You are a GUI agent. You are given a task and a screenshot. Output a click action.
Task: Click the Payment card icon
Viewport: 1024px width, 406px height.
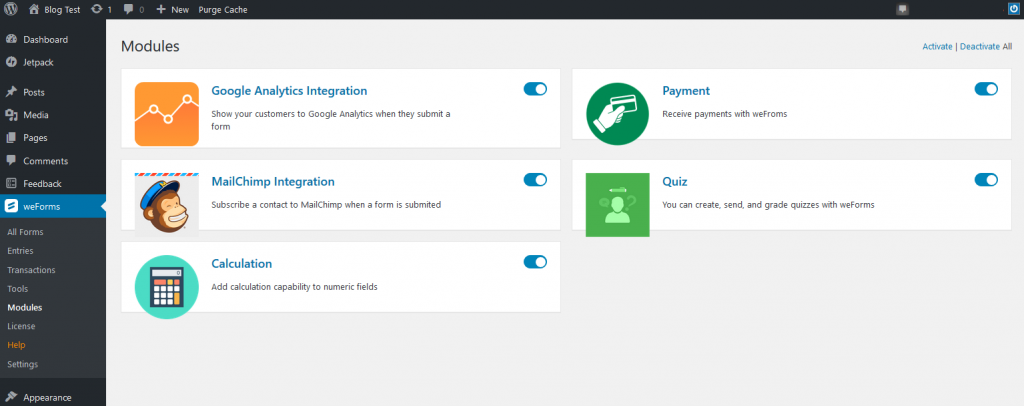pos(617,114)
